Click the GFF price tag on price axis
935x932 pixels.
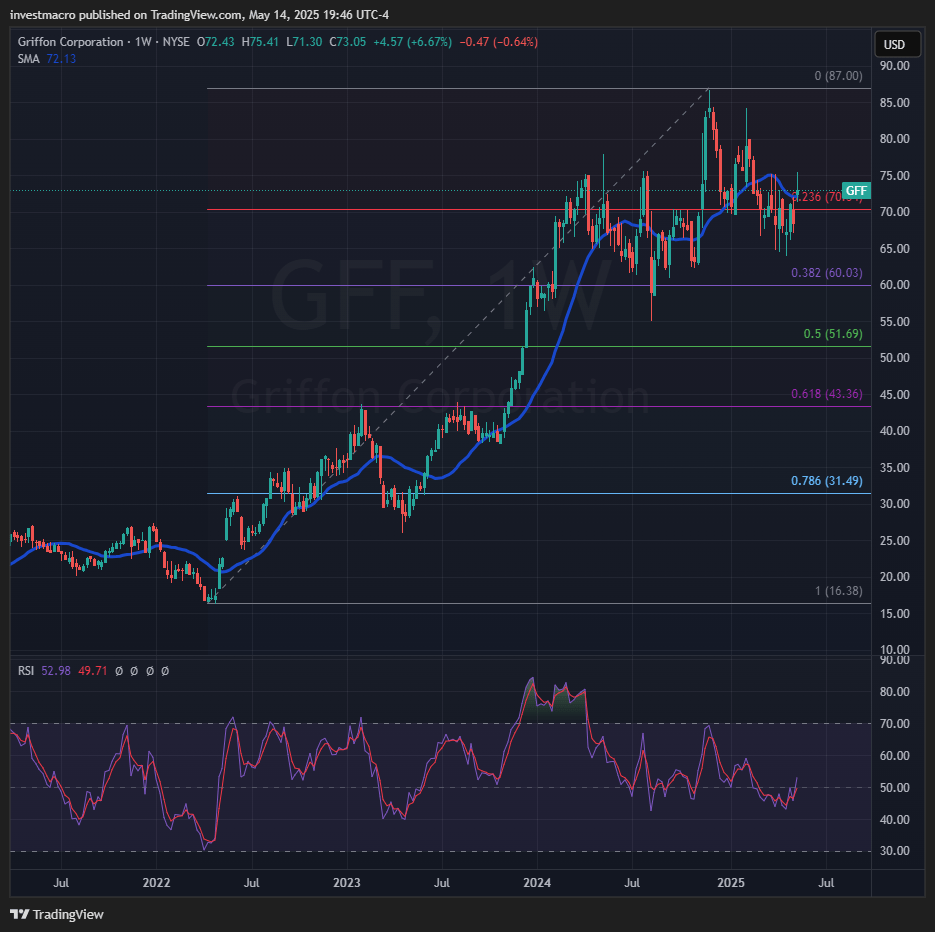point(855,191)
